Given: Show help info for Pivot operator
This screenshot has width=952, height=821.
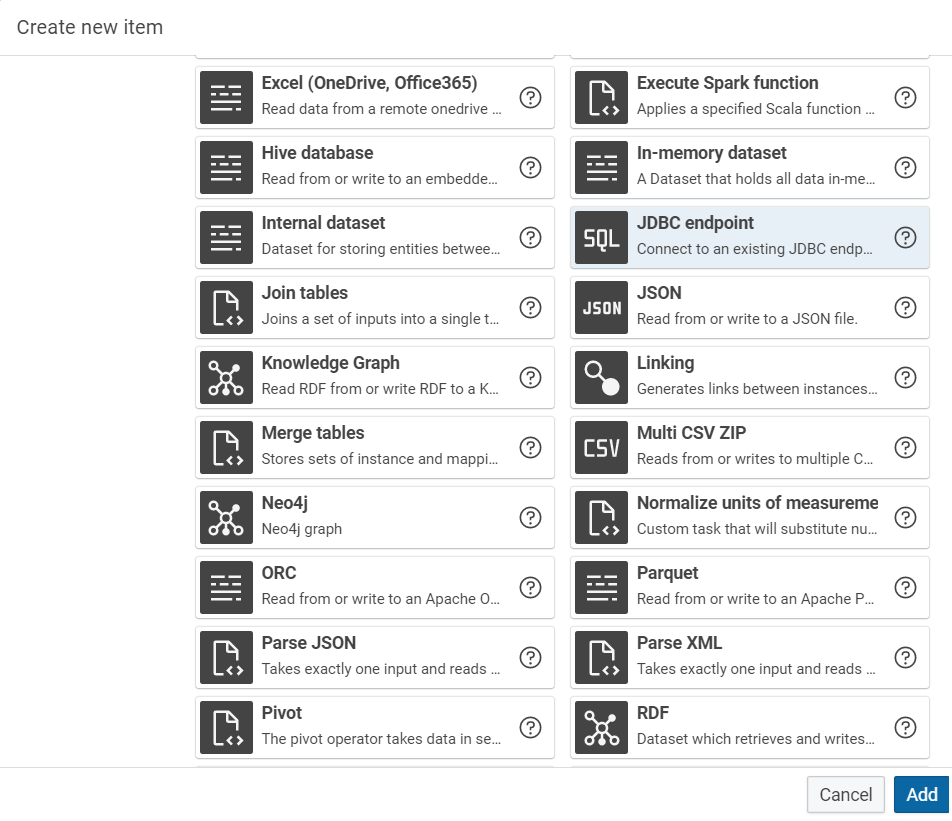Looking at the screenshot, I should pyautogui.click(x=531, y=728).
